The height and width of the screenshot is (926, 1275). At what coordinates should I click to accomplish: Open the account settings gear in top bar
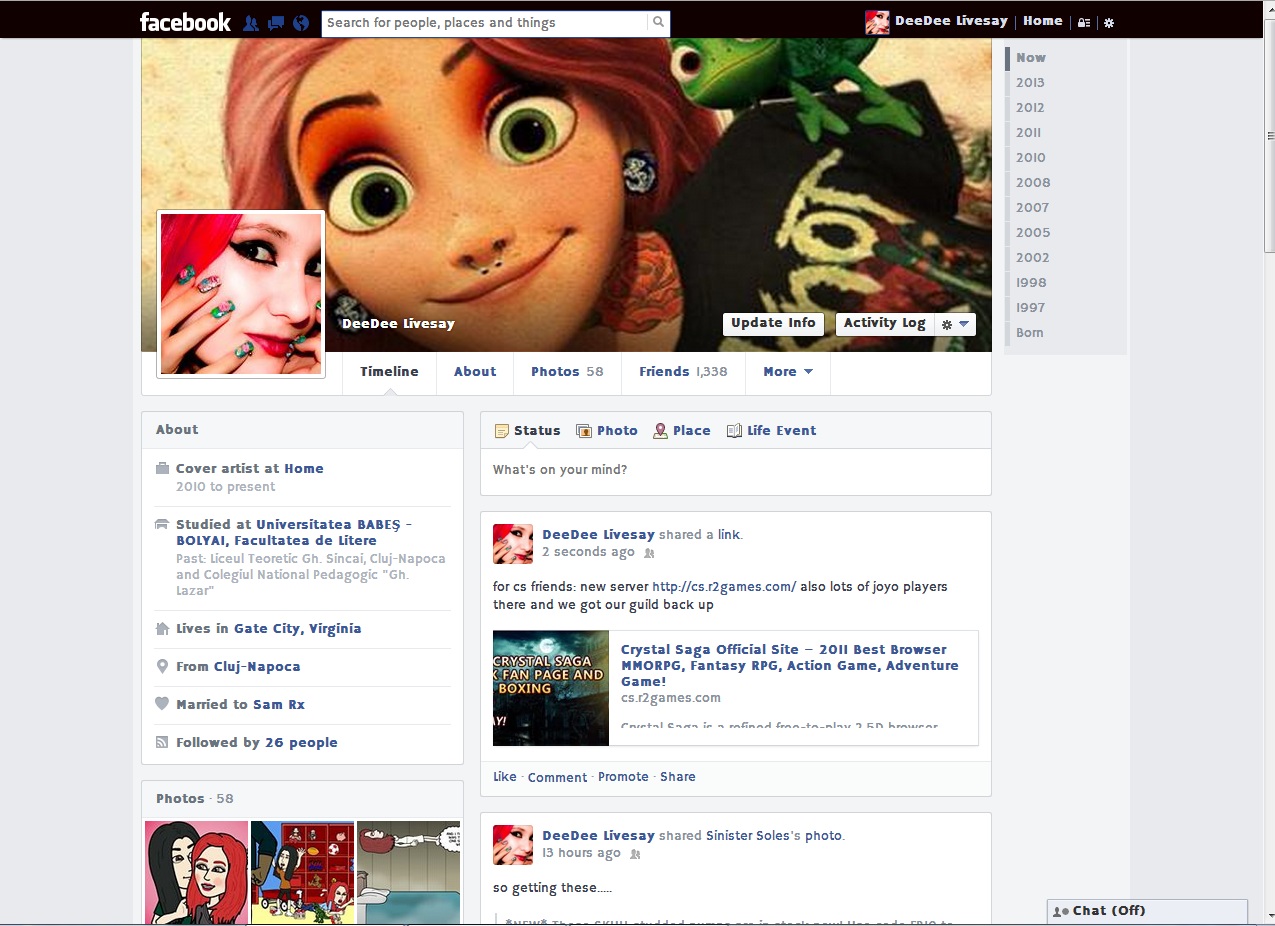pos(1109,22)
